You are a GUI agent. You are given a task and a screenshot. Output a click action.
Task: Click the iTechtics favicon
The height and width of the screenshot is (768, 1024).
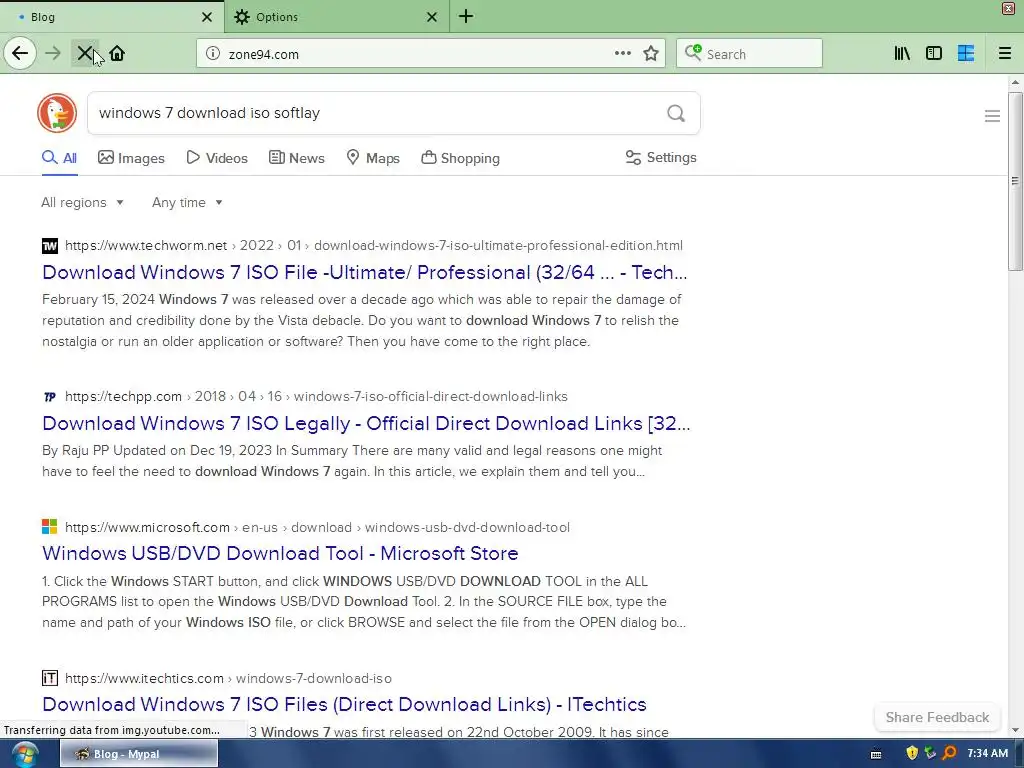point(50,678)
